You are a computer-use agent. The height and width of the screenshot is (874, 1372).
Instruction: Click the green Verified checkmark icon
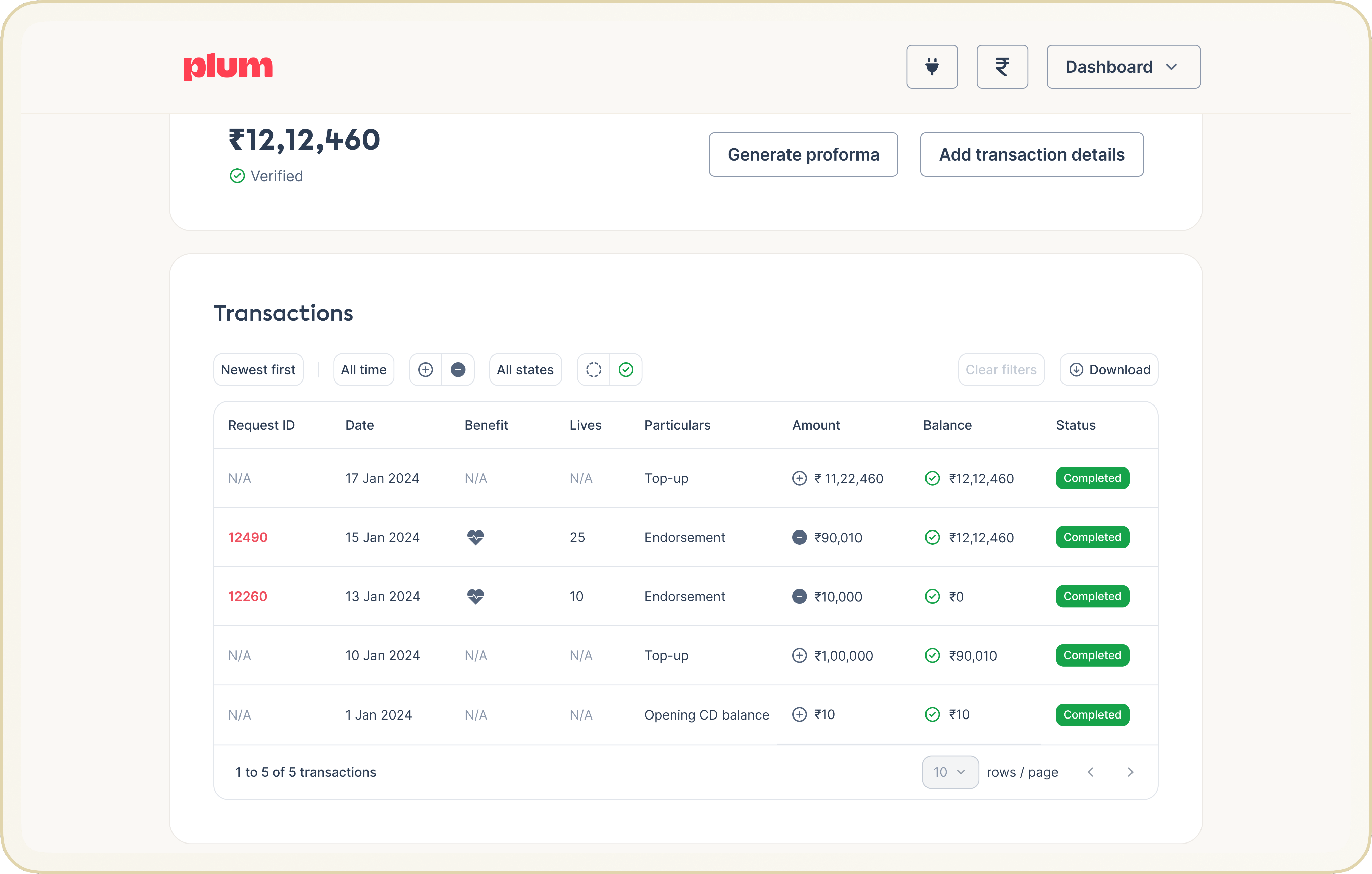tap(237, 176)
